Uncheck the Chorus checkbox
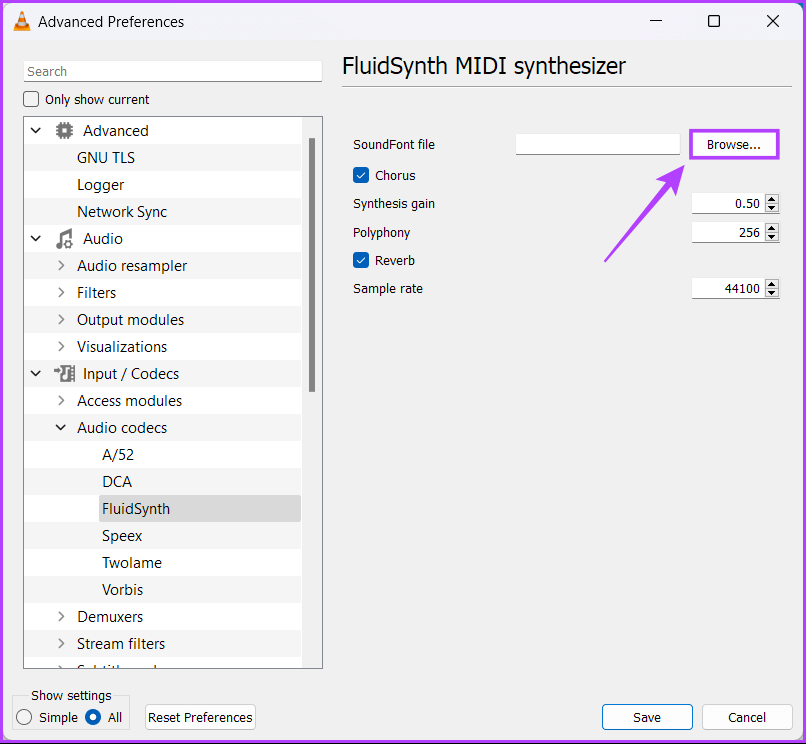This screenshot has width=806, height=744. (x=361, y=175)
